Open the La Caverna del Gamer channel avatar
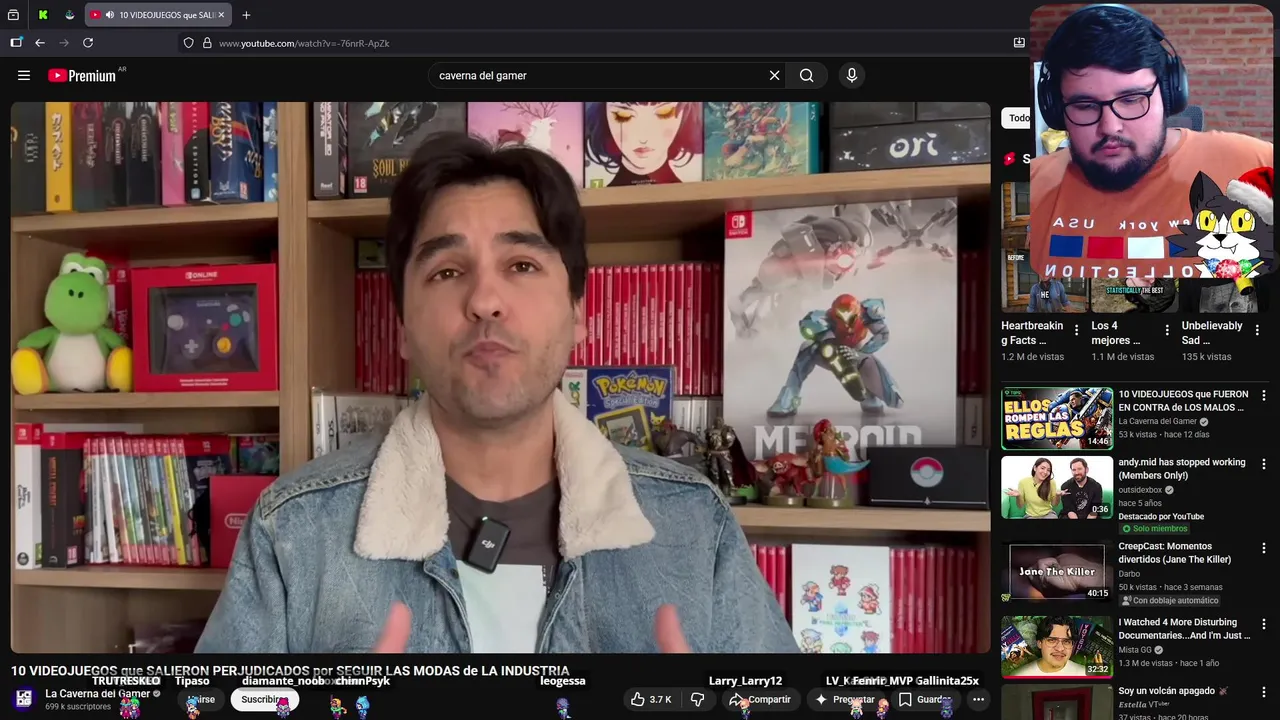Screen dimensions: 1280x720 coord(24,699)
